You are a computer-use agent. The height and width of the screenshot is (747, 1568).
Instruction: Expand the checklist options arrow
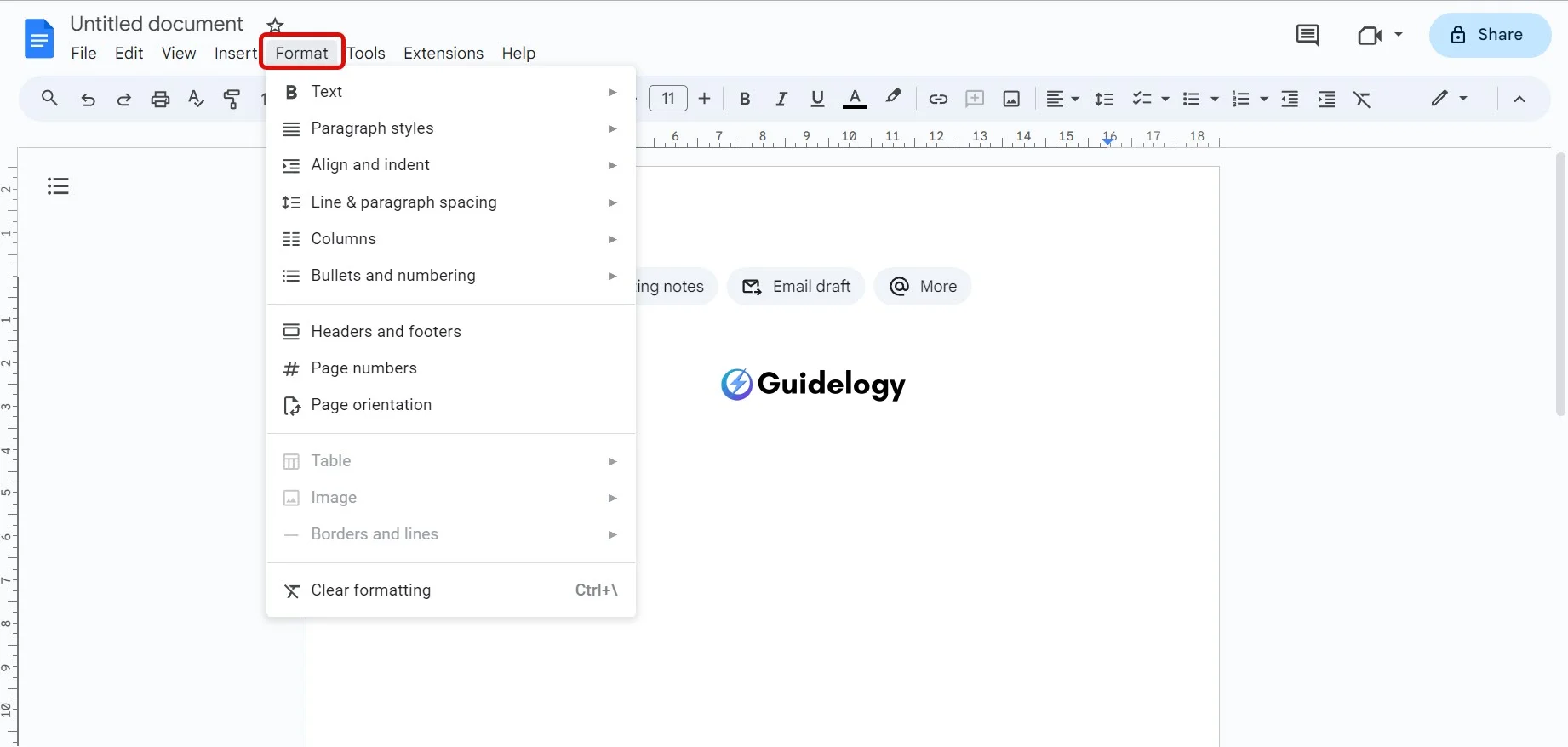(x=1165, y=99)
